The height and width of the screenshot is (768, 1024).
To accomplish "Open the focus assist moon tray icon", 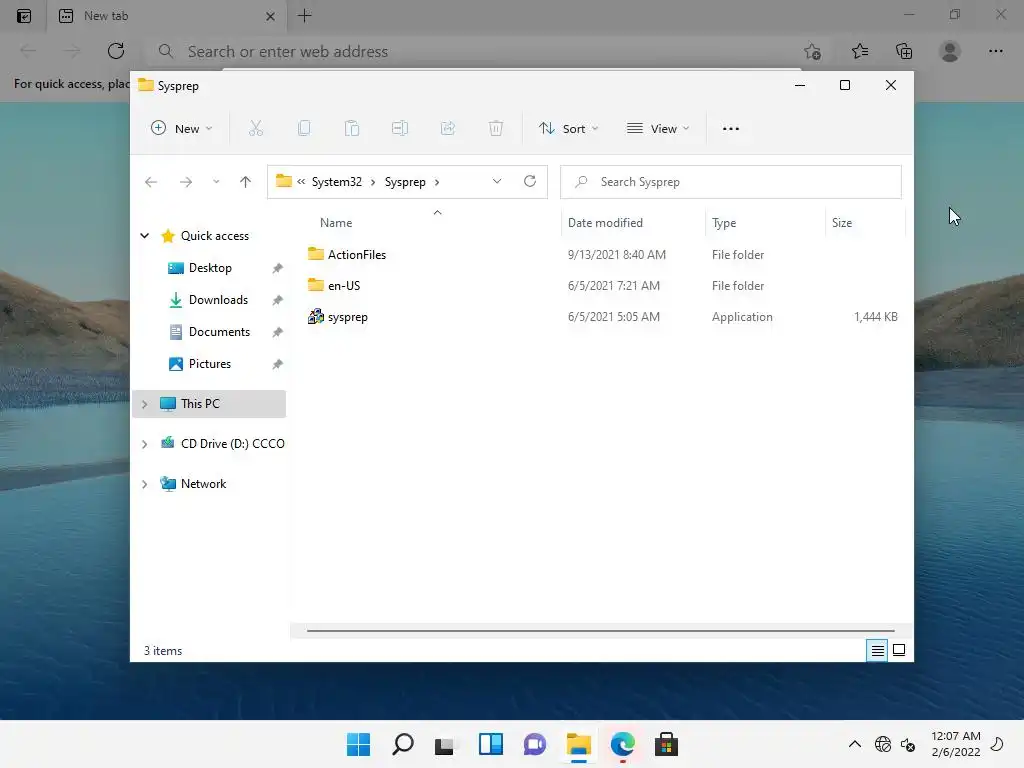I will [997, 744].
